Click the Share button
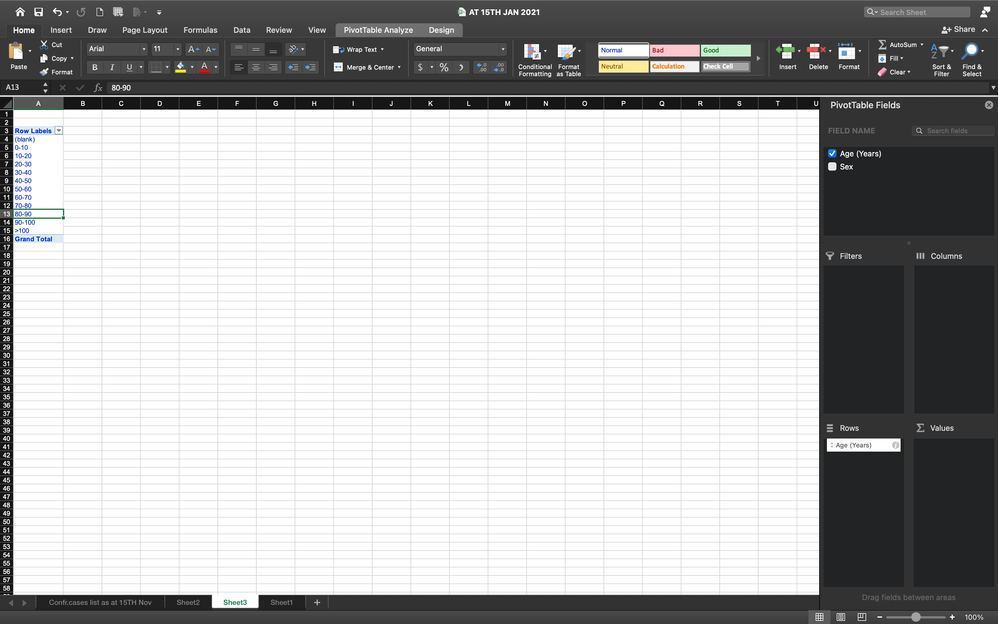Viewport: 998px width, 624px height. [958, 29]
